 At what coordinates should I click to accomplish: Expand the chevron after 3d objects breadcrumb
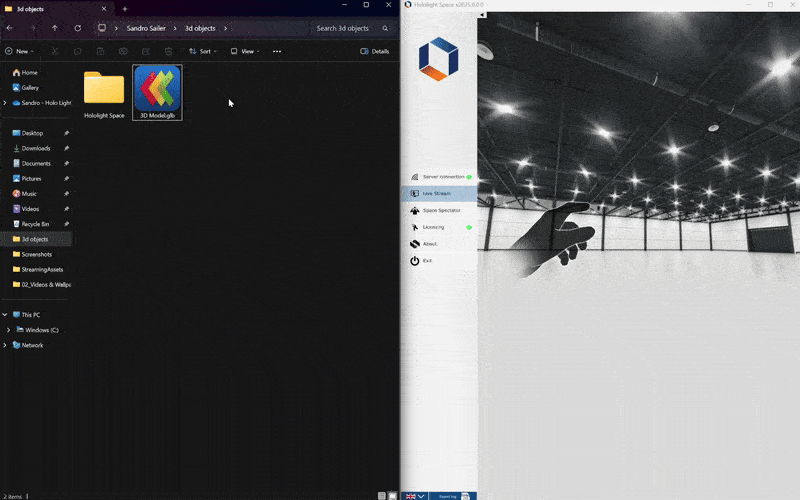225,28
